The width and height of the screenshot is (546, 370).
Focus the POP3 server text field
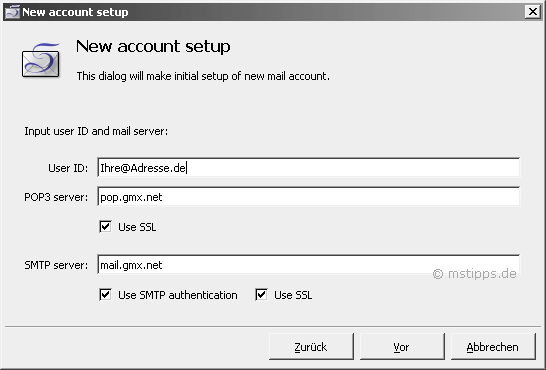(309, 197)
